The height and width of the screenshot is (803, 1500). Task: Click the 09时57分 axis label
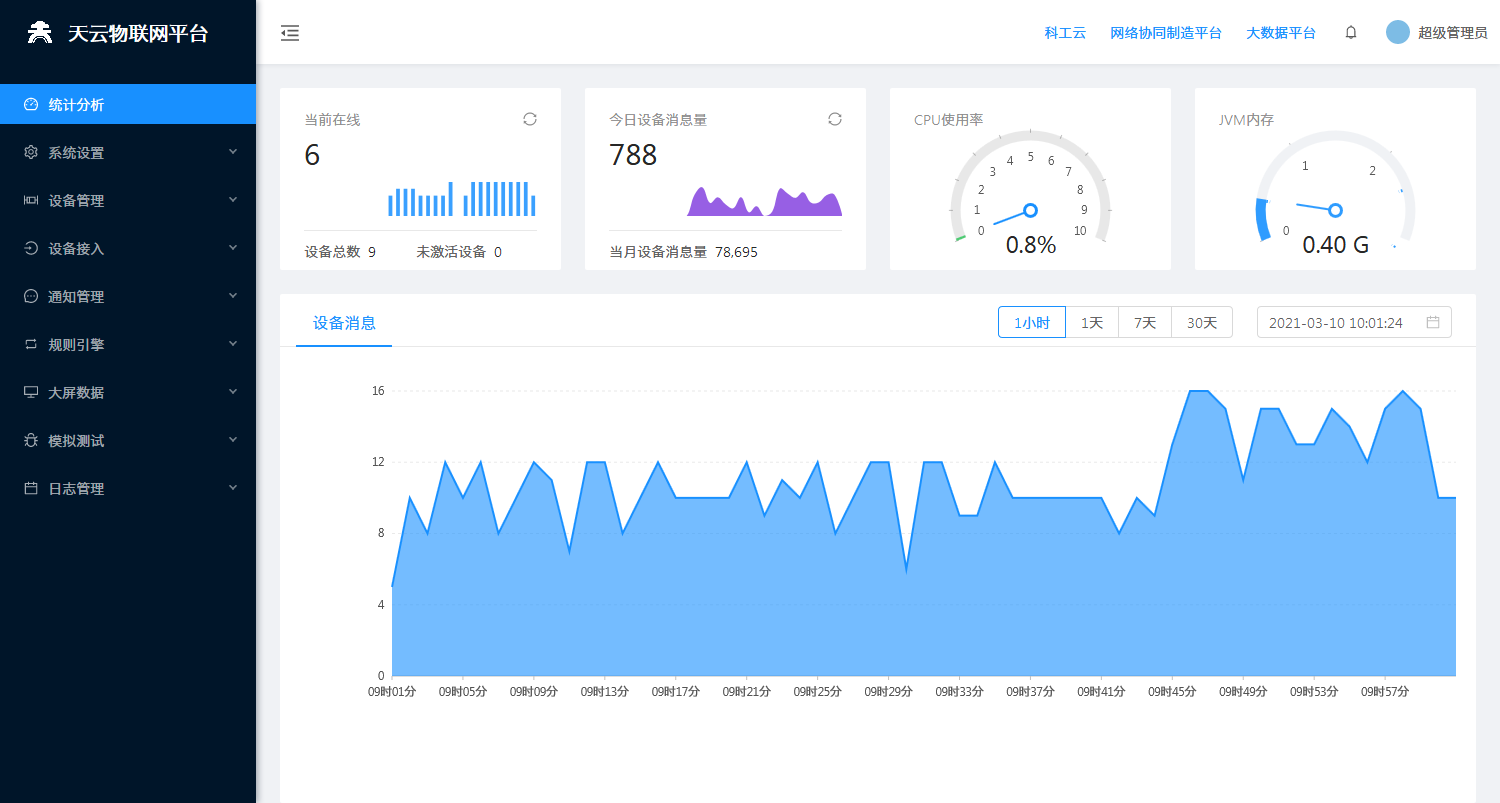1385,692
